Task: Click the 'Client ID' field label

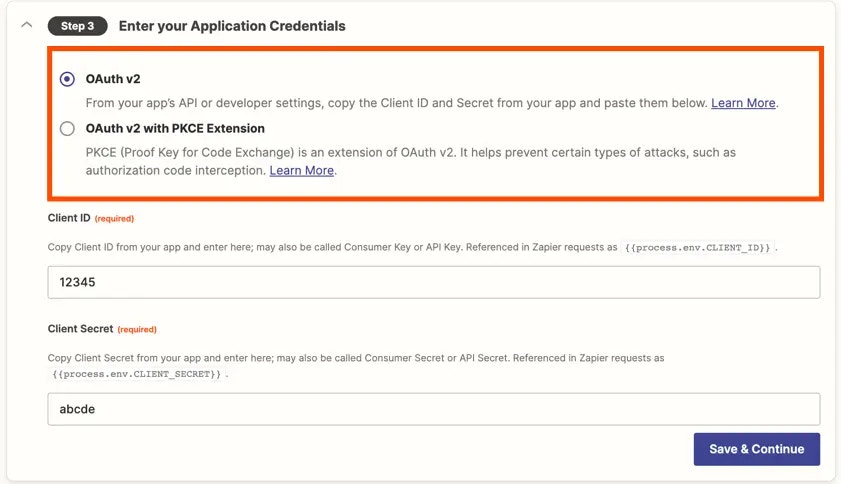Action: [x=69, y=218]
